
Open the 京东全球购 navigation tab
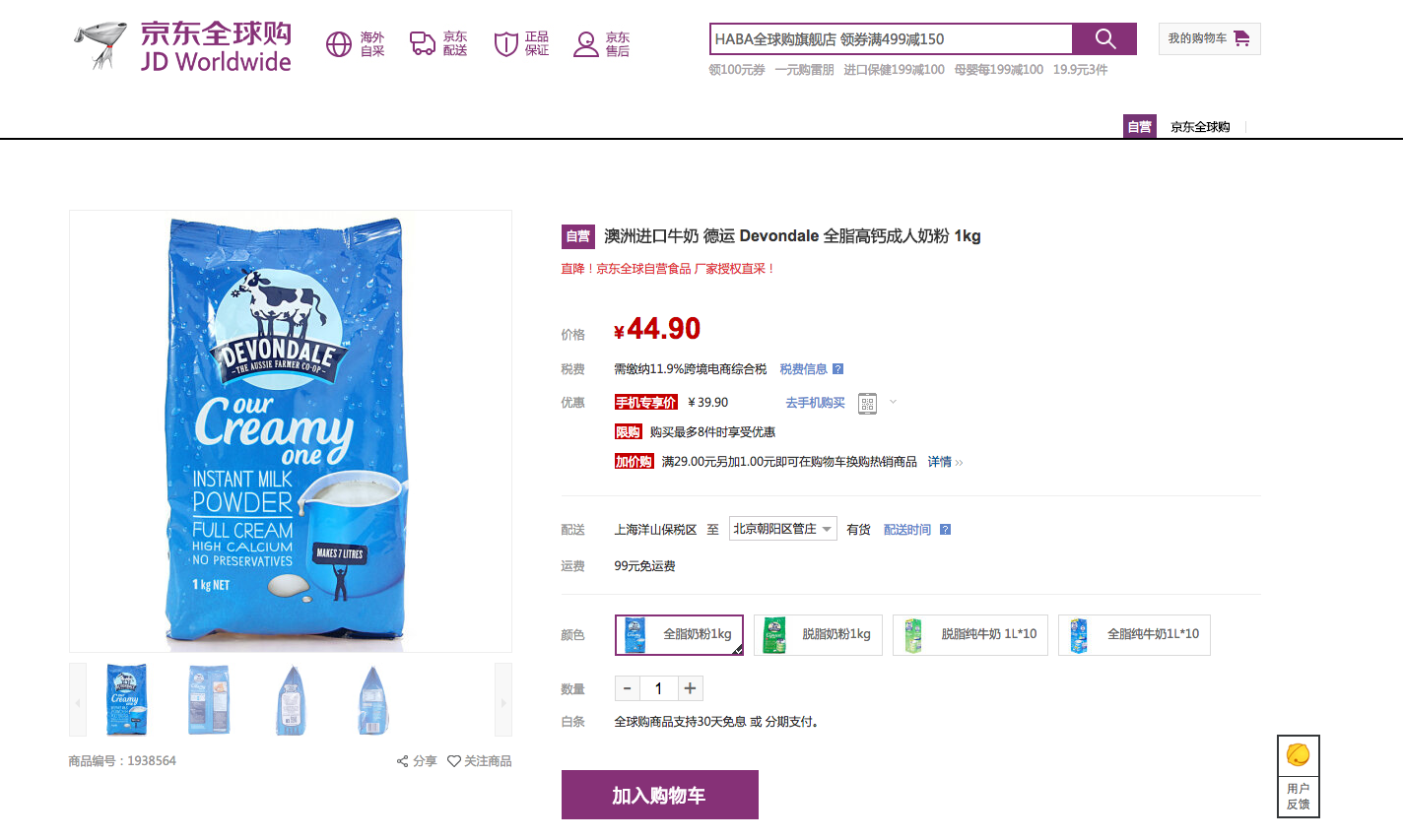pos(1200,127)
